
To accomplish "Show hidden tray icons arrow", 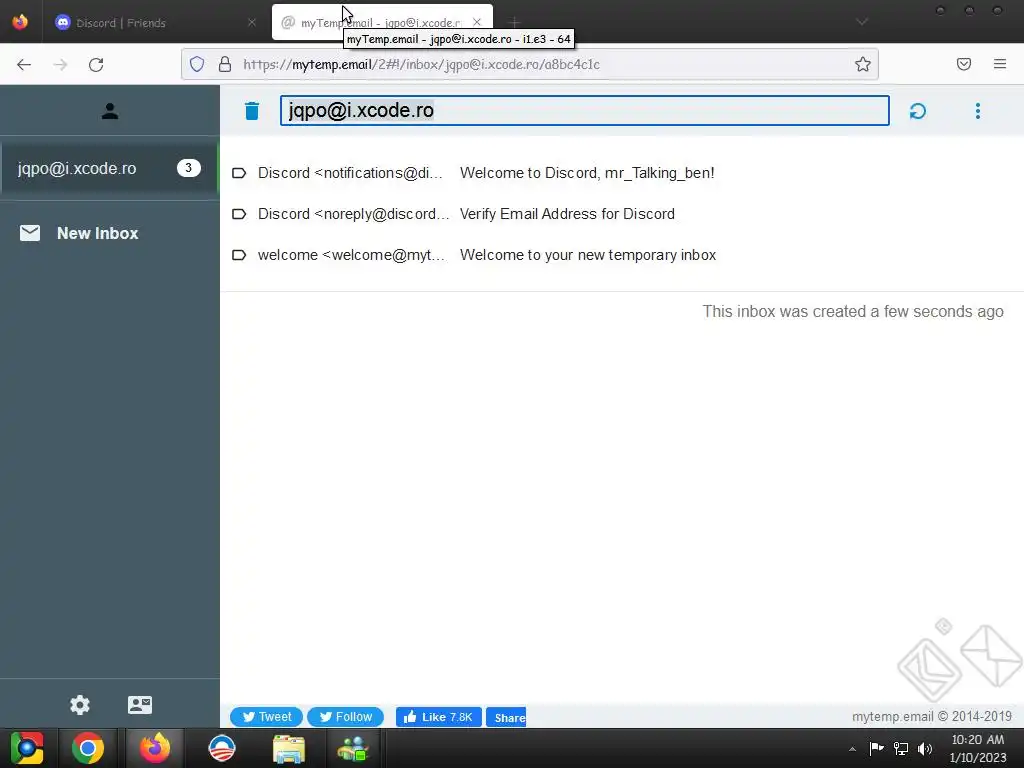I will click(852, 749).
